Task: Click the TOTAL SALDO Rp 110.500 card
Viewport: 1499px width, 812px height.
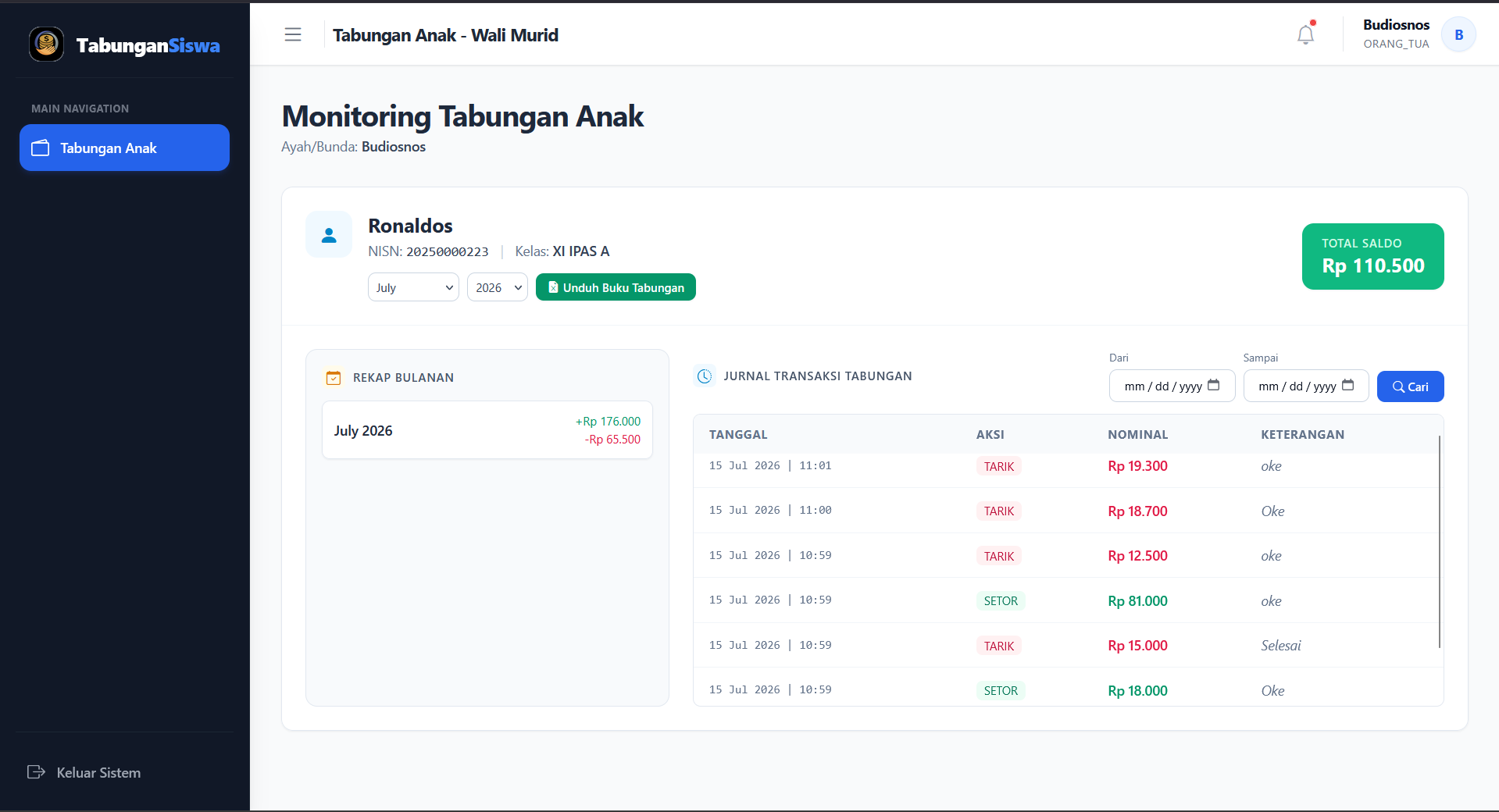Action: (x=1372, y=256)
